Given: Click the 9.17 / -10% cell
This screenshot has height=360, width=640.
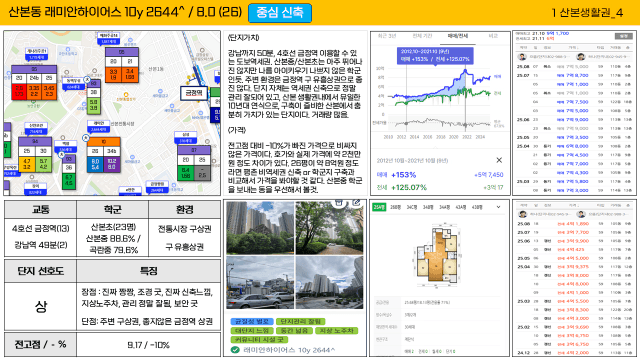Looking at the screenshot, I should tap(149, 345).
